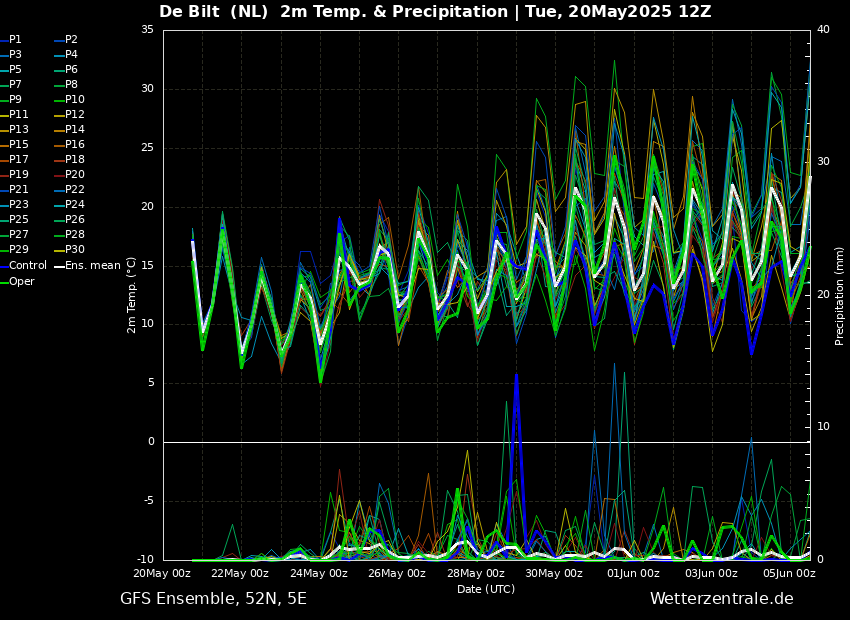Click the green Oper legend entry
Viewport: 850px width, 620px height.
[22, 281]
